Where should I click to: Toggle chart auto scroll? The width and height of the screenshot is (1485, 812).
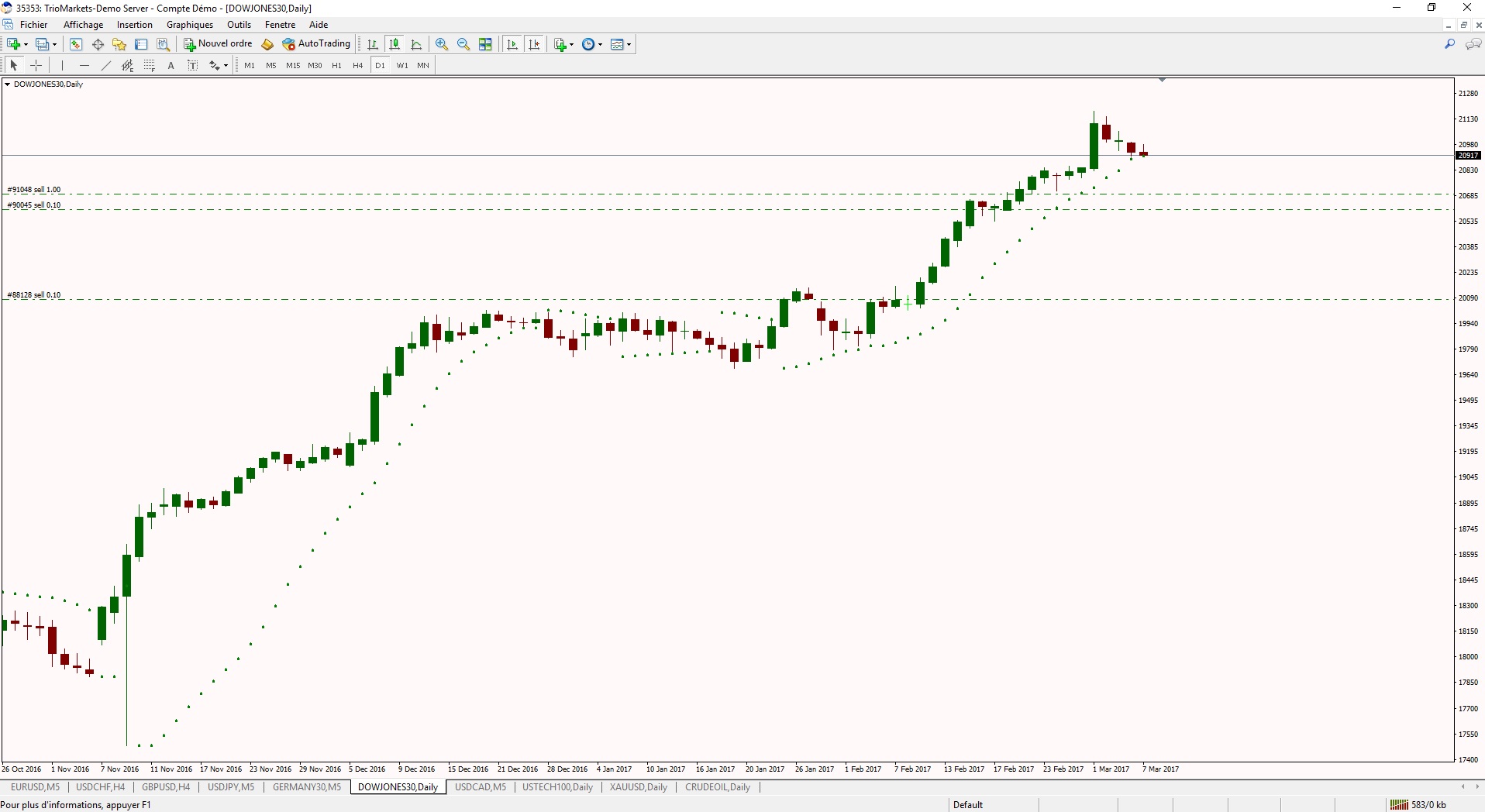pyautogui.click(x=512, y=44)
